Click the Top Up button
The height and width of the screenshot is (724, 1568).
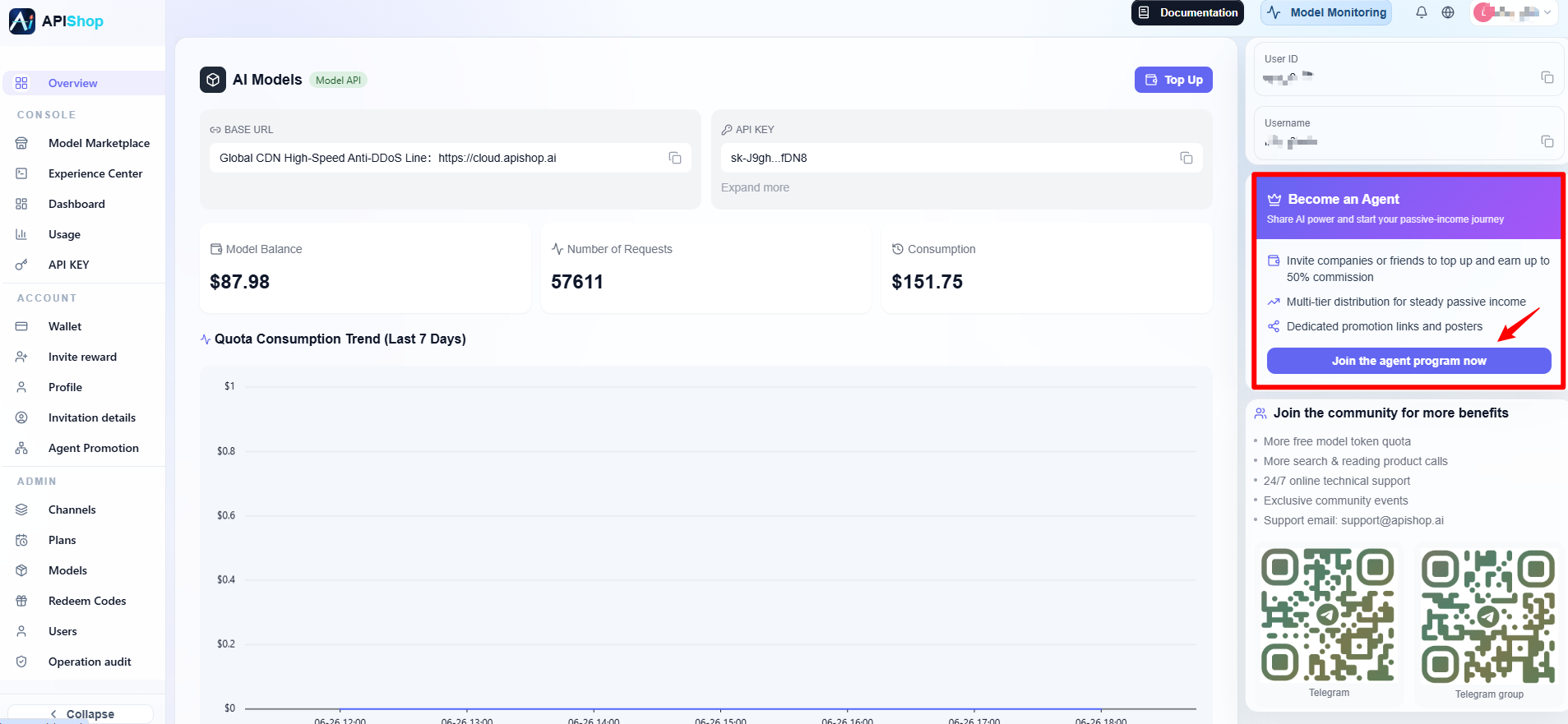pos(1173,80)
